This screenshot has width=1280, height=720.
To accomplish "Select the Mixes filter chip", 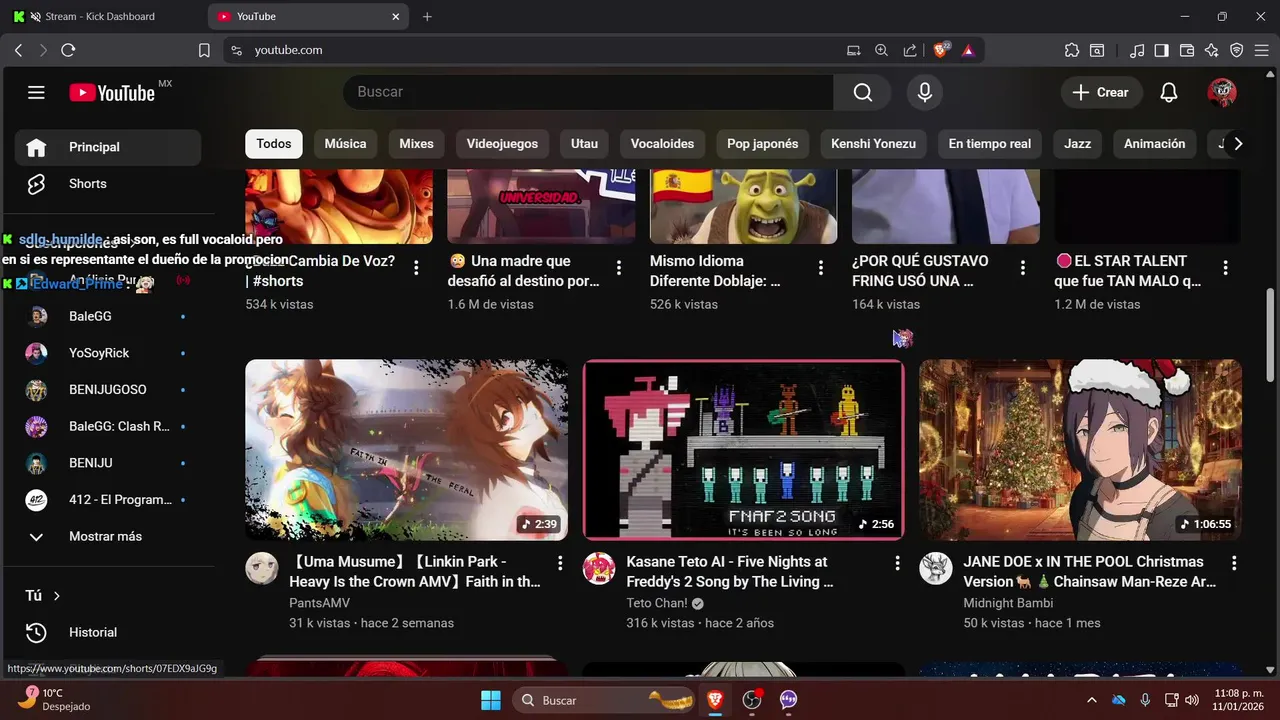I will (416, 144).
